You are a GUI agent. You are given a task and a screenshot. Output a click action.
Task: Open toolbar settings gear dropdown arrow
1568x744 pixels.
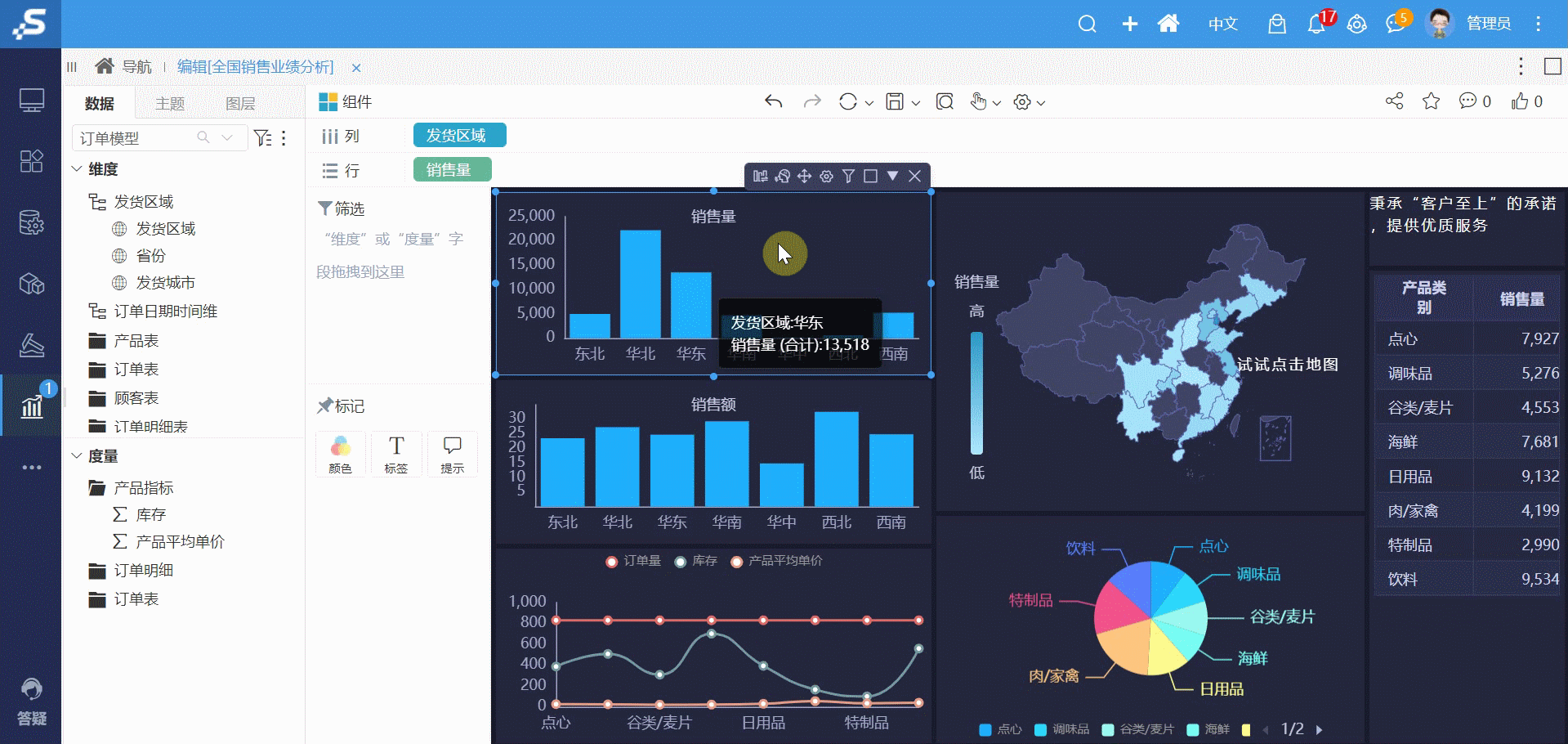[x=1040, y=103]
